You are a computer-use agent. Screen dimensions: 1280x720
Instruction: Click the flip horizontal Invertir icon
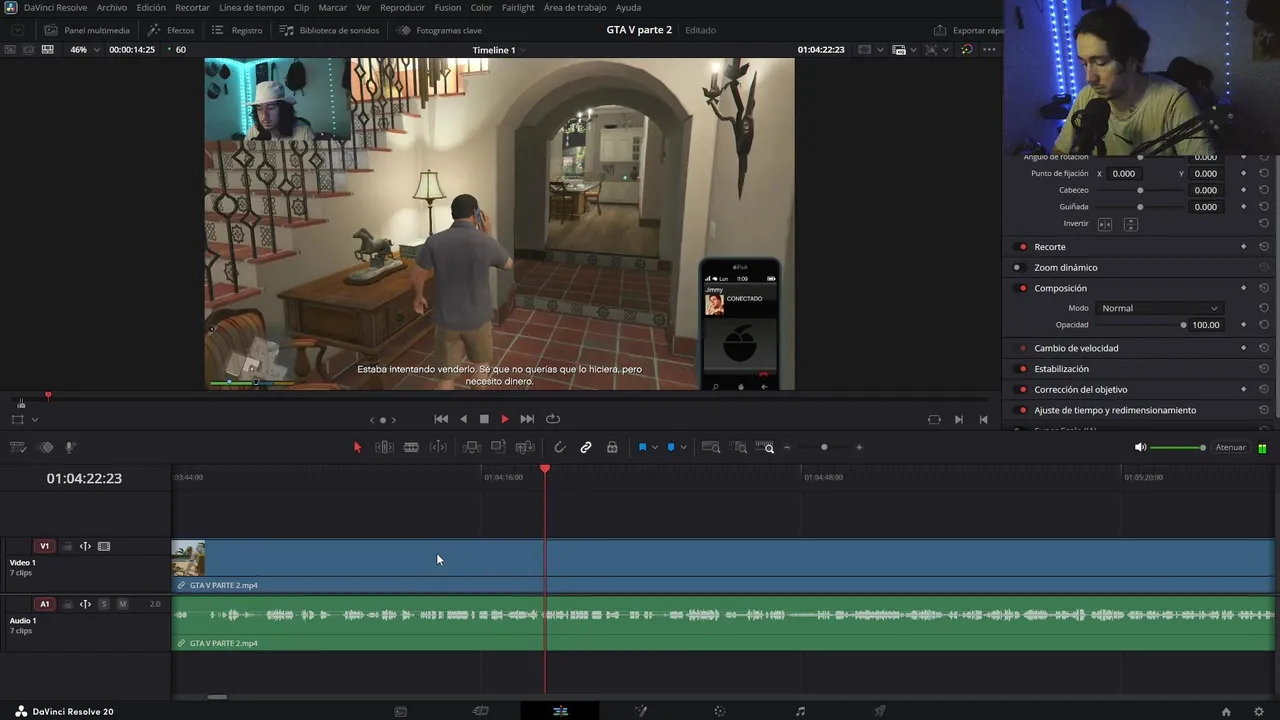(x=1105, y=224)
